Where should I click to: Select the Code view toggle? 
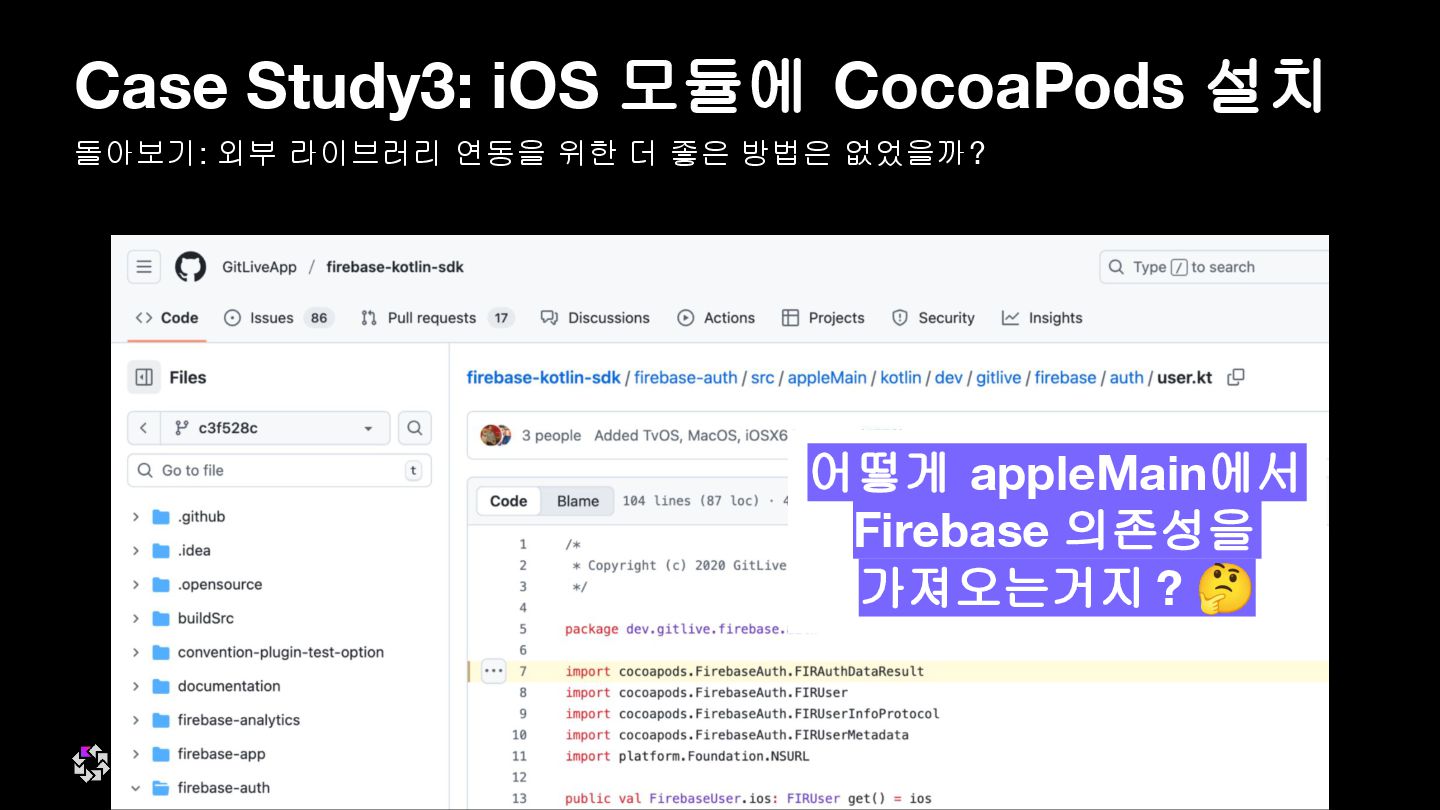click(x=508, y=501)
